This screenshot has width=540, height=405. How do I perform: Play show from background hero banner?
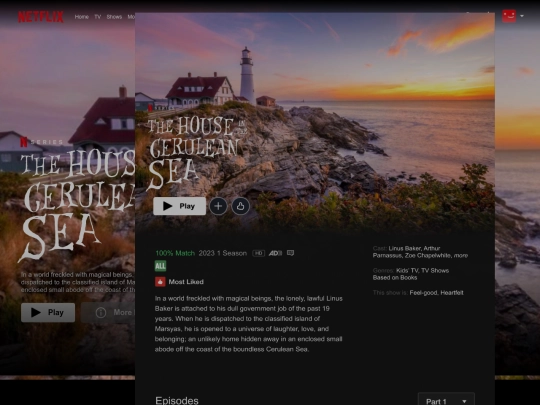(48, 312)
